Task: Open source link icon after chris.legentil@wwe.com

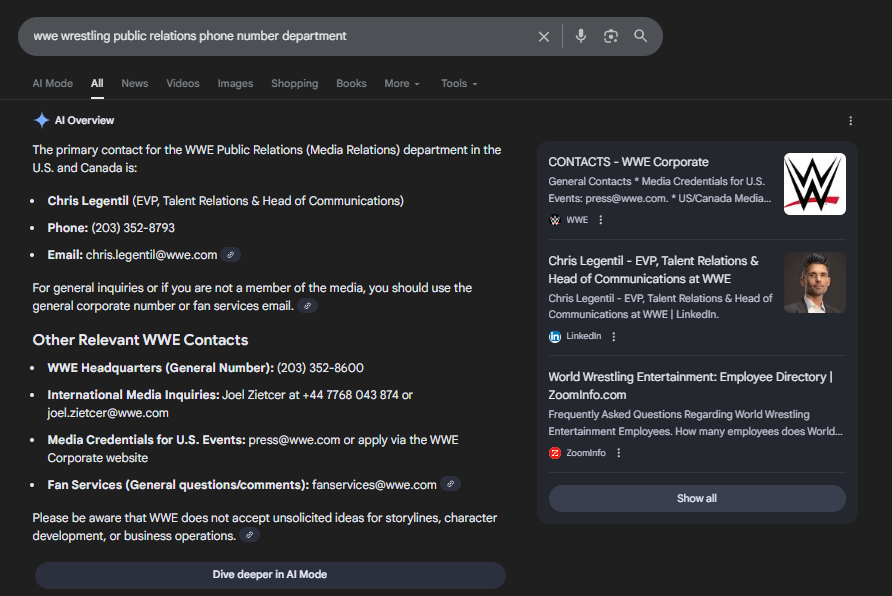Action: [x=230, y=255]
